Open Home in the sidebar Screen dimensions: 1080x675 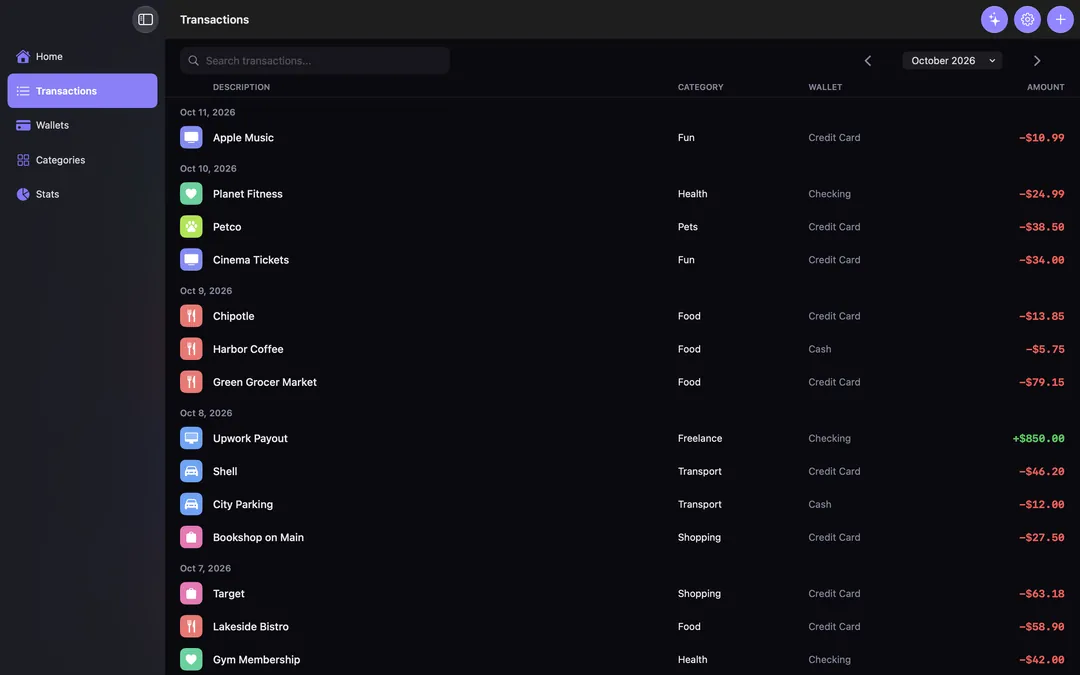coord(82,56)
